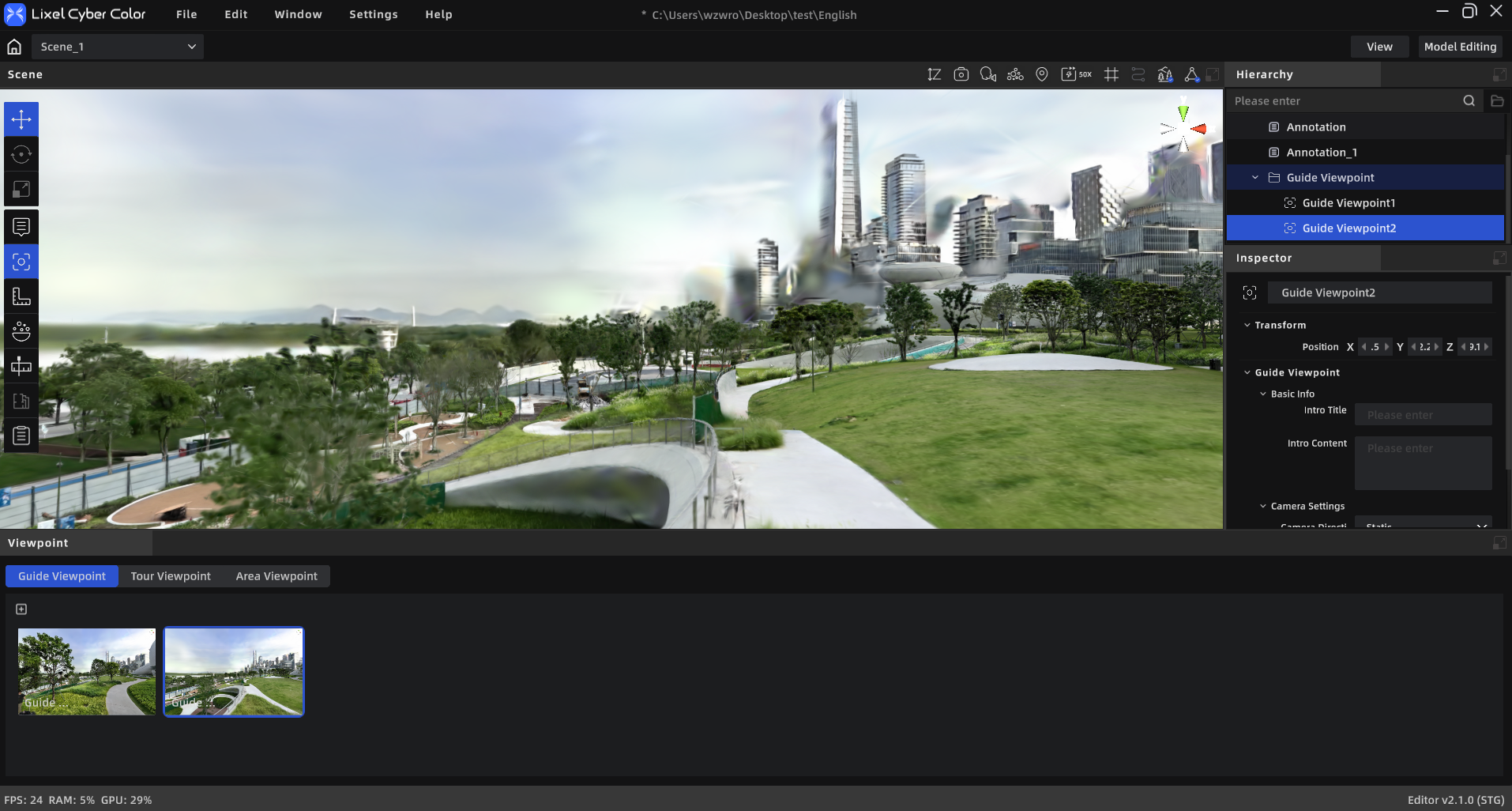Viewport: 1512px width, 811px height.
Task: Select Guide Viewpoint2 in the Hierarchy
Action: [x=1365, y=228]
